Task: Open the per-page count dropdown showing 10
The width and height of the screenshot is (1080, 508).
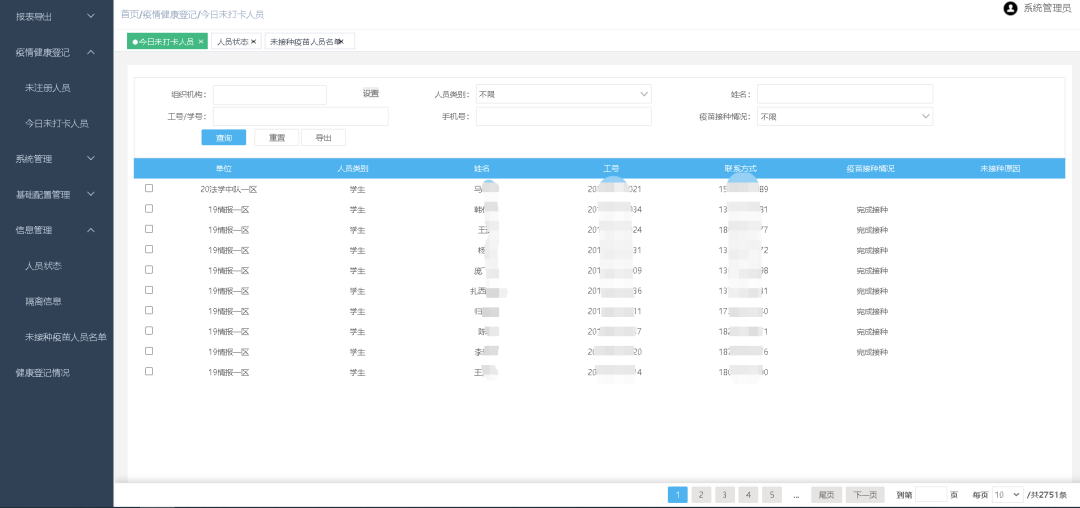Action: [1008, 494]
